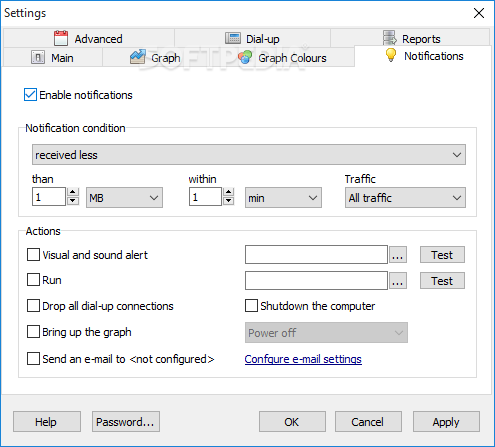The image size is (495, 447).
Task: Uncheck Enable notifications
Action: (x=30, y=95)
